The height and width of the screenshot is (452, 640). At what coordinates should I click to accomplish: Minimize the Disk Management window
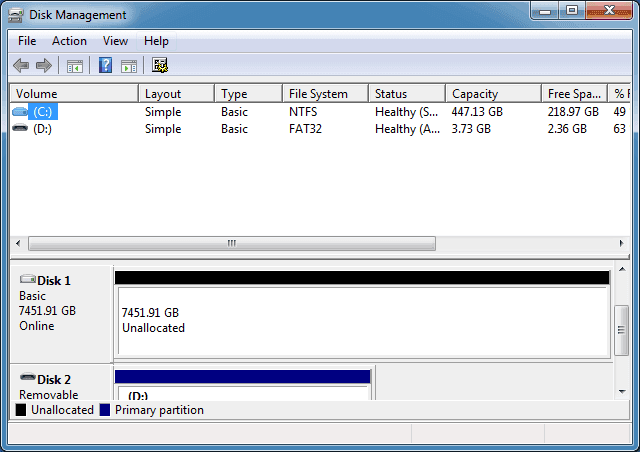tap(545, 11)
